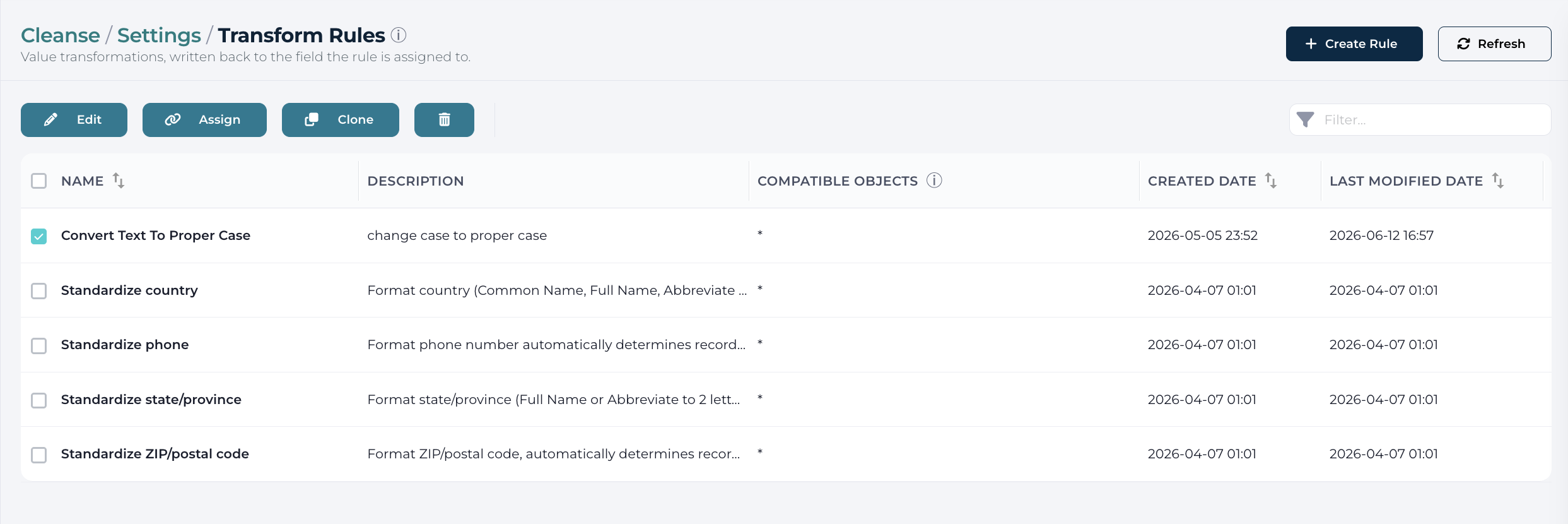Select the Standardize ZIP/postal code rule name
This screenshot has height=524, width=1568.
[x=155, y=454]
